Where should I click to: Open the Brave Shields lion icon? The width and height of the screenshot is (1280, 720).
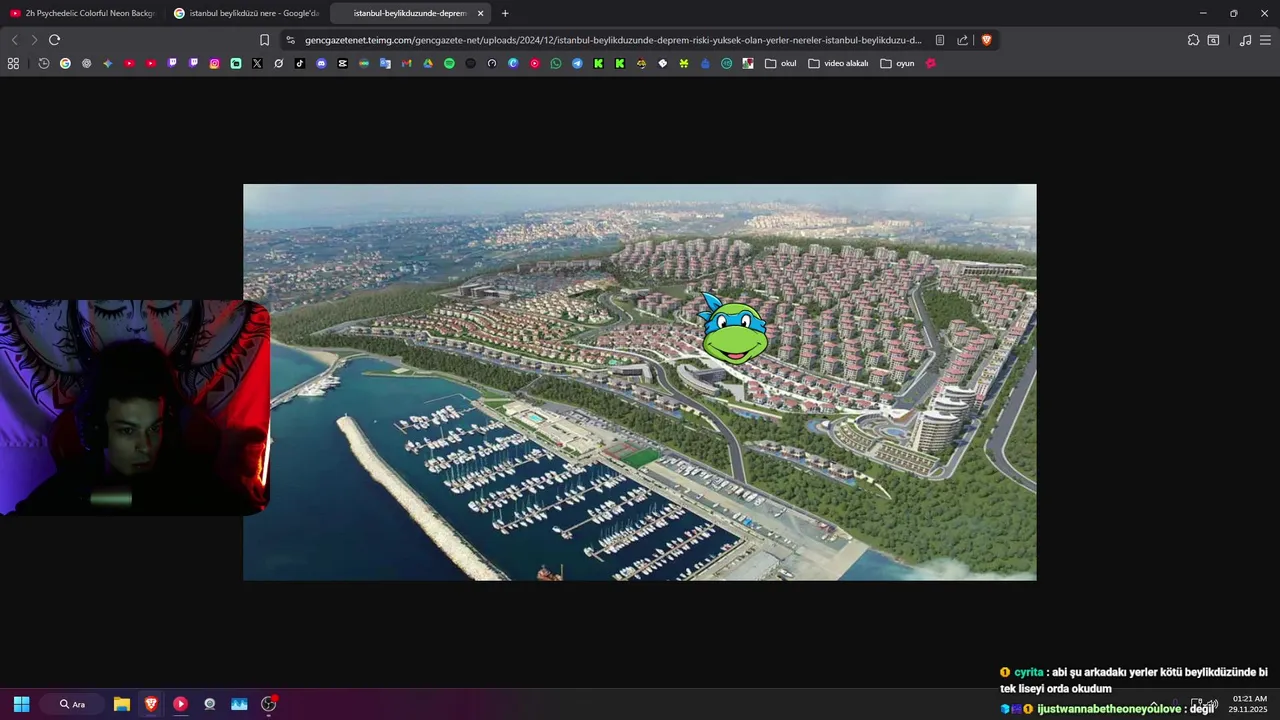coord(986,40)
